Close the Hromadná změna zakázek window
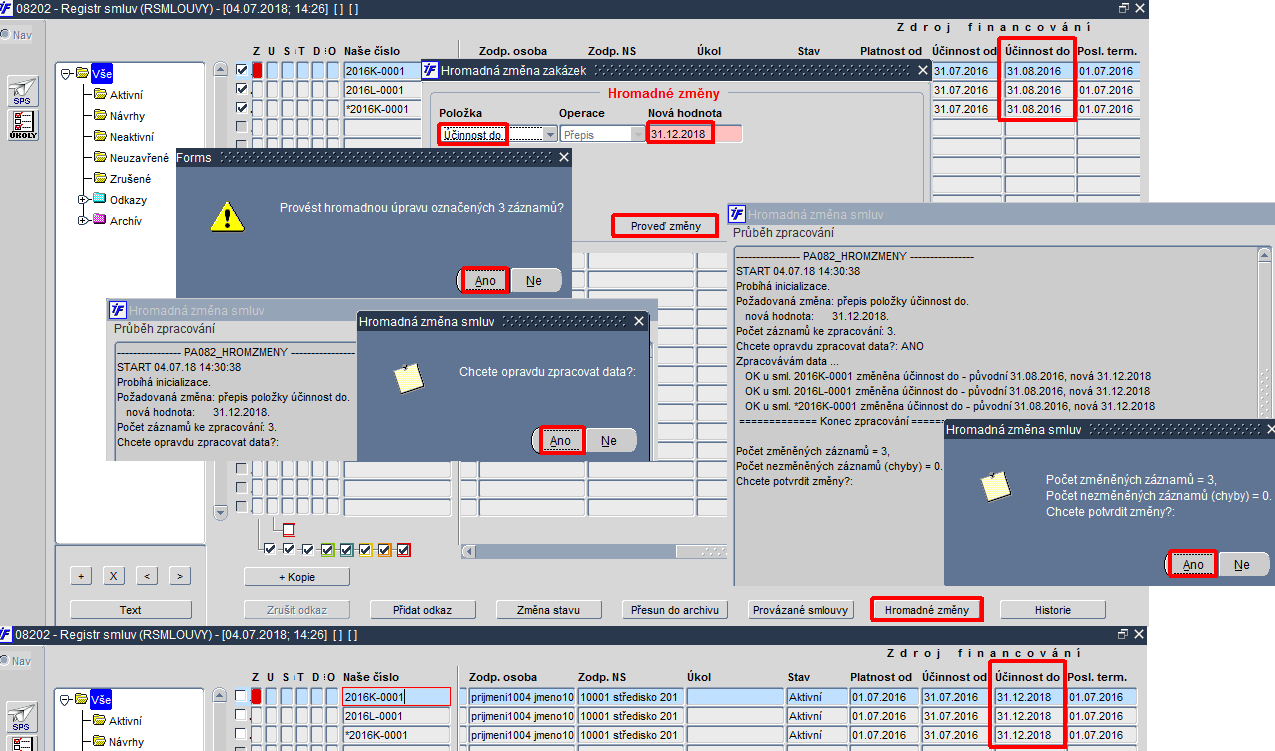Image resolution: width=1275 pixels, height=751 pixels. tap(923, 70)
